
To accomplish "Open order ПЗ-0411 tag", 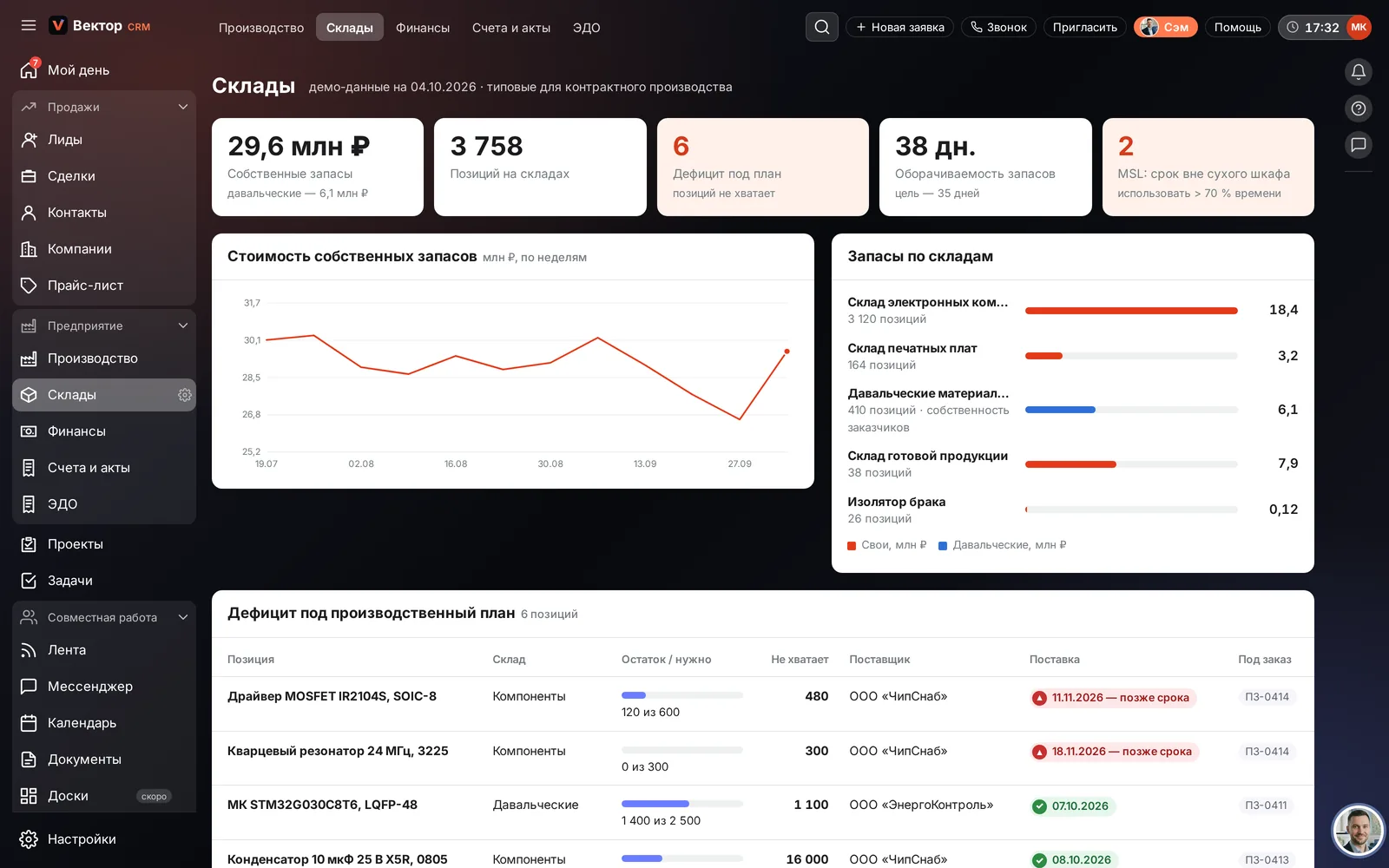I will coord(1266,806).
